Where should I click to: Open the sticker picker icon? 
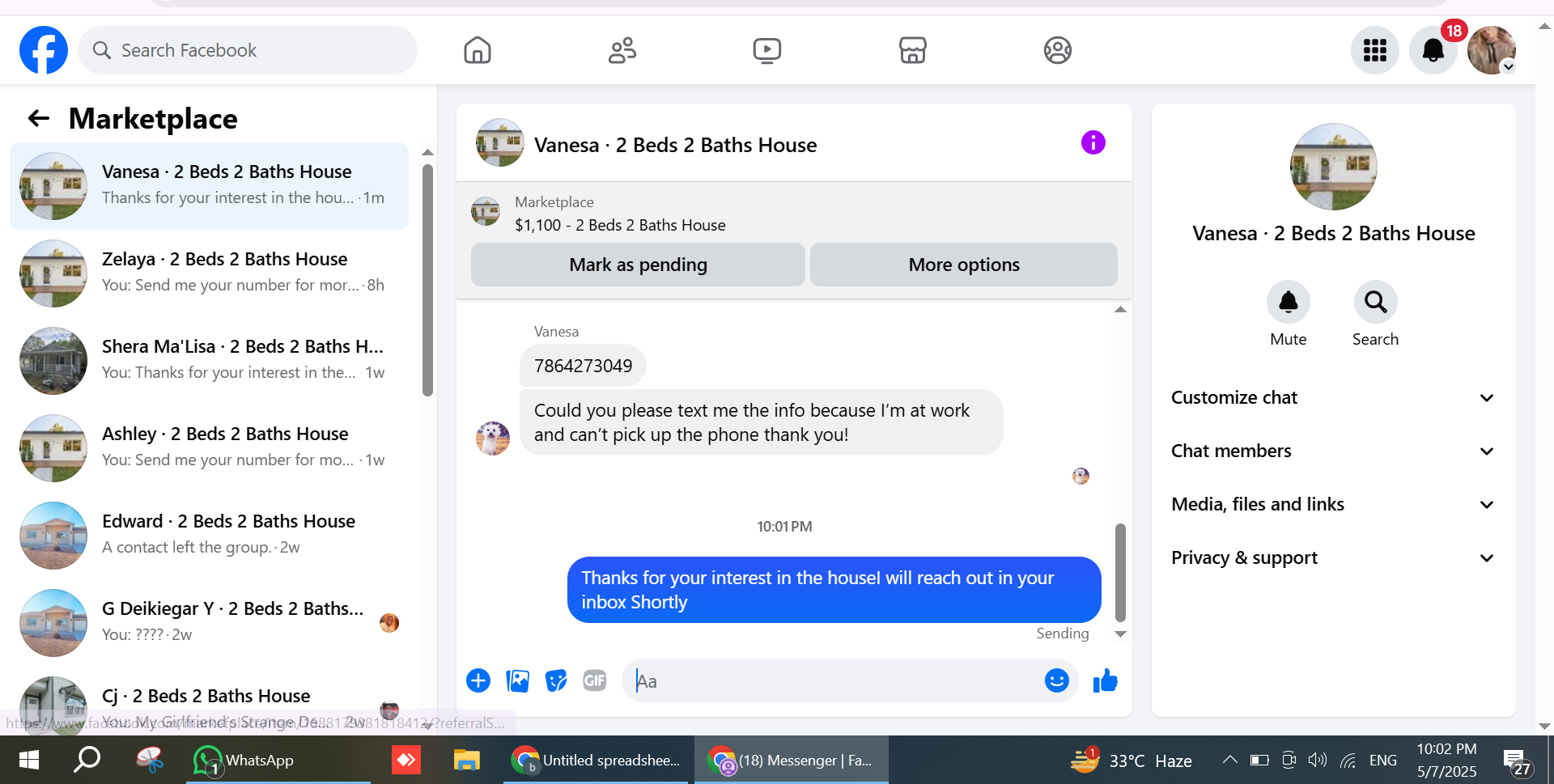[556, 681]
